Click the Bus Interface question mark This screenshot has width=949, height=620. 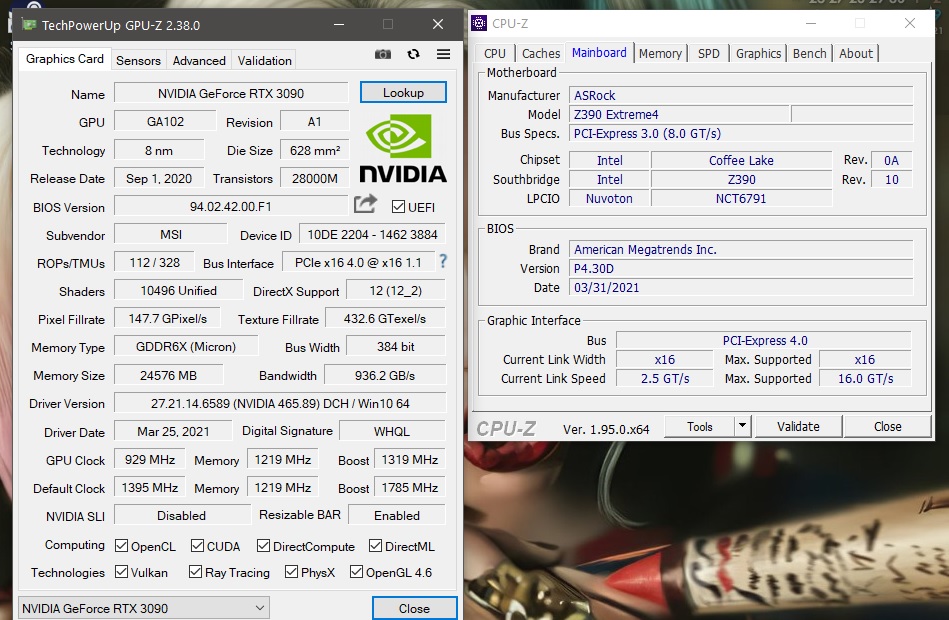point(443,261)
